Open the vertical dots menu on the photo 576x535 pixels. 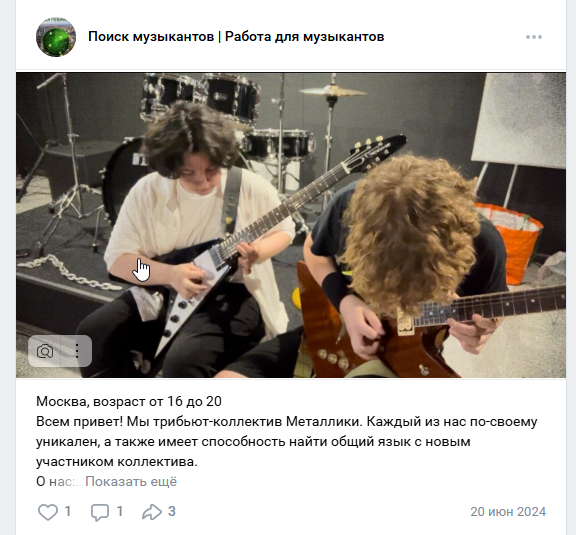tap(77, 351)
